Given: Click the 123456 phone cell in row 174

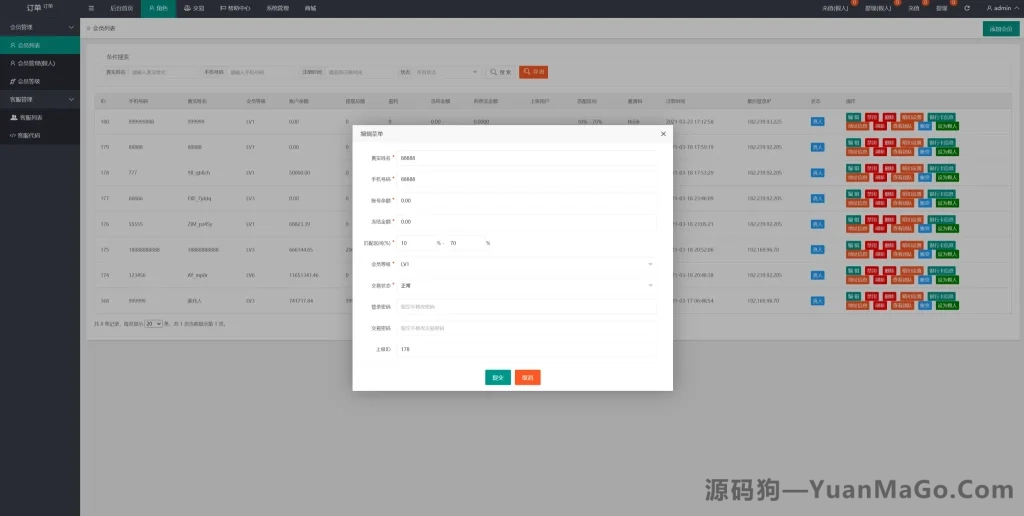Looking at the screenshot, I should [136, 275].
